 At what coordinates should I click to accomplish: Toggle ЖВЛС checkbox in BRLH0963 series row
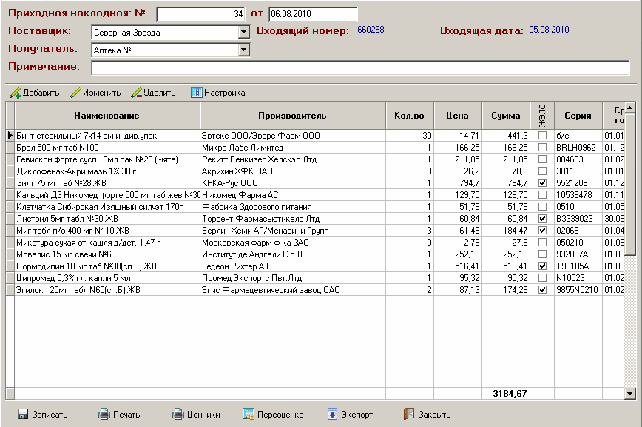[543, 147]
